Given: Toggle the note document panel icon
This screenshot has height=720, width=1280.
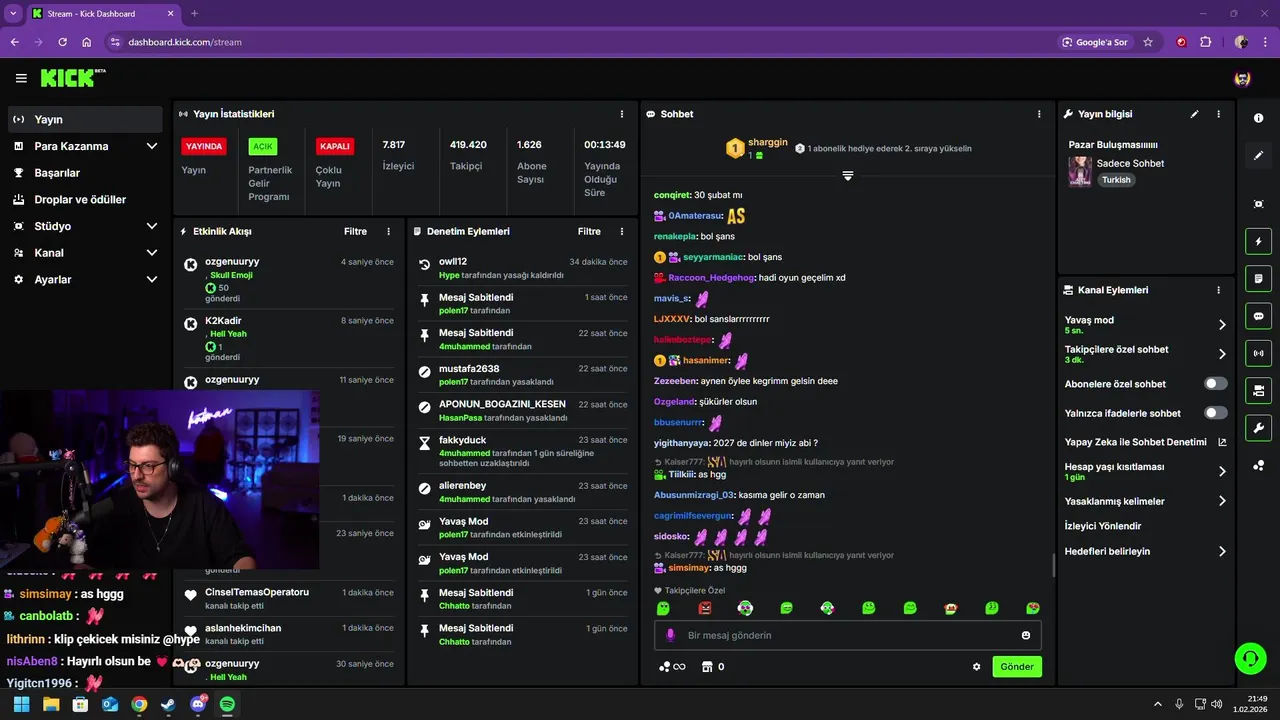Looking at the screenshot, I should (1258, 278).
